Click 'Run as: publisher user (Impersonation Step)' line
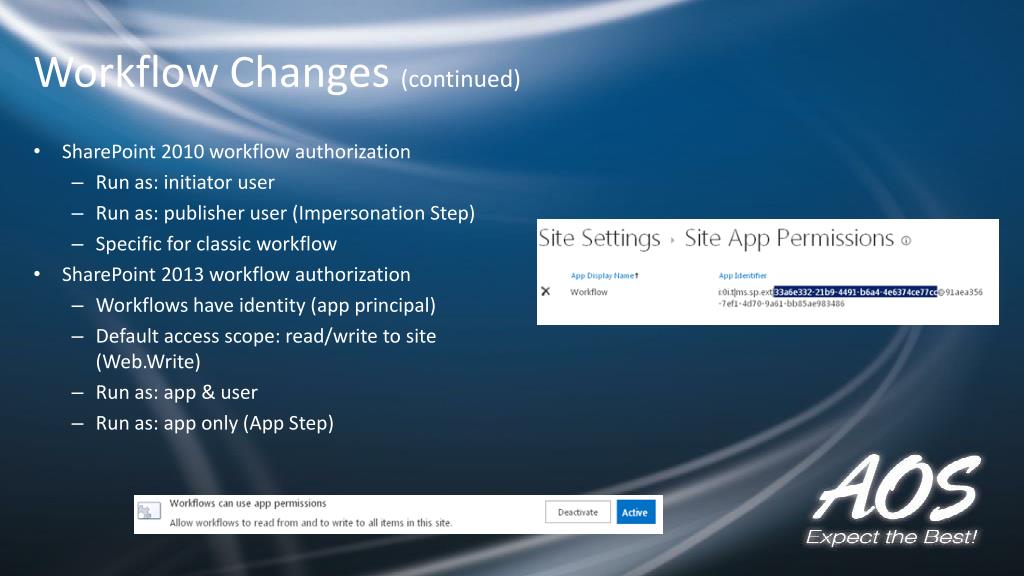 coord(285,213)
